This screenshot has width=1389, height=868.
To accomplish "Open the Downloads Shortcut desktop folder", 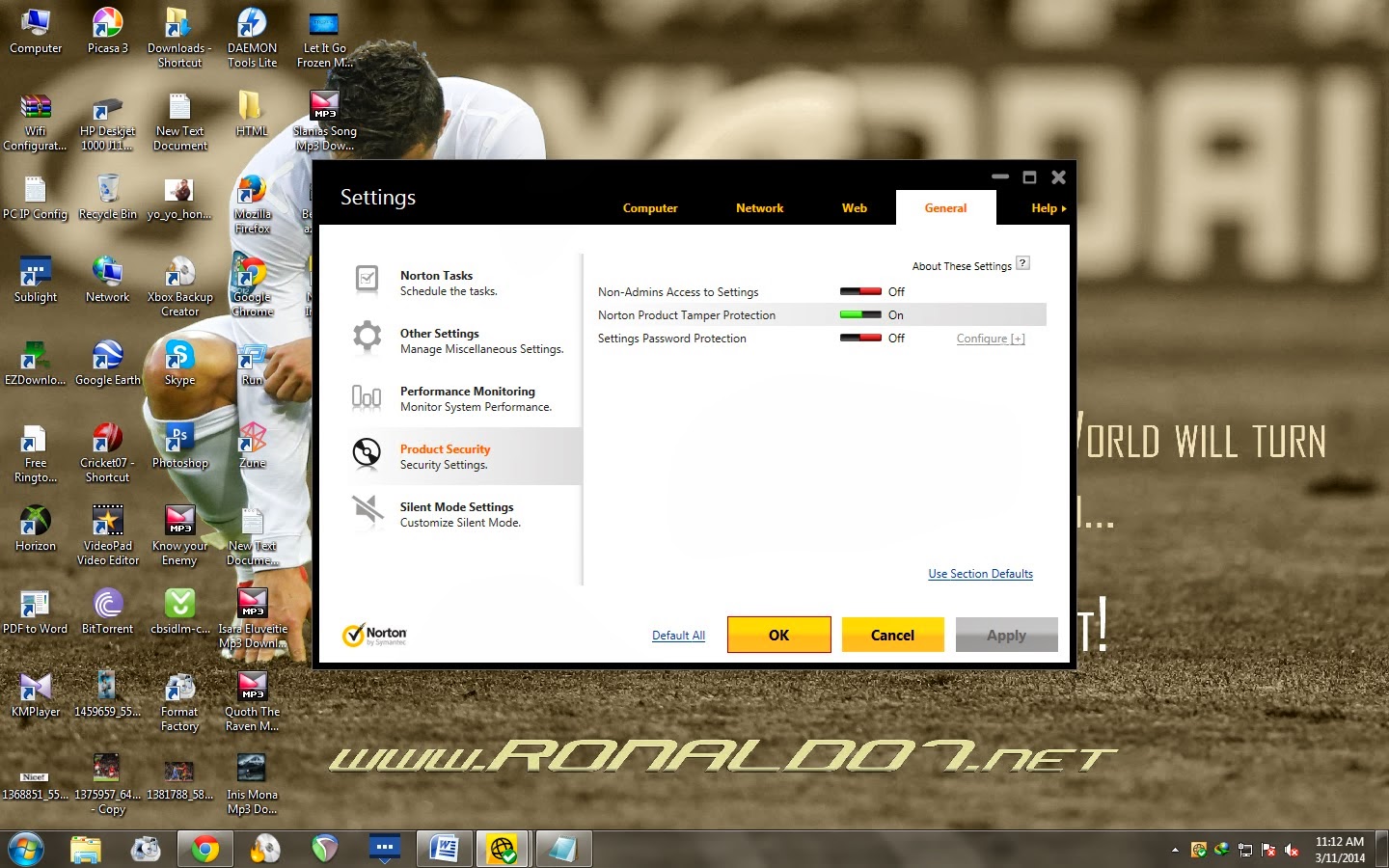I will (179, 38).
